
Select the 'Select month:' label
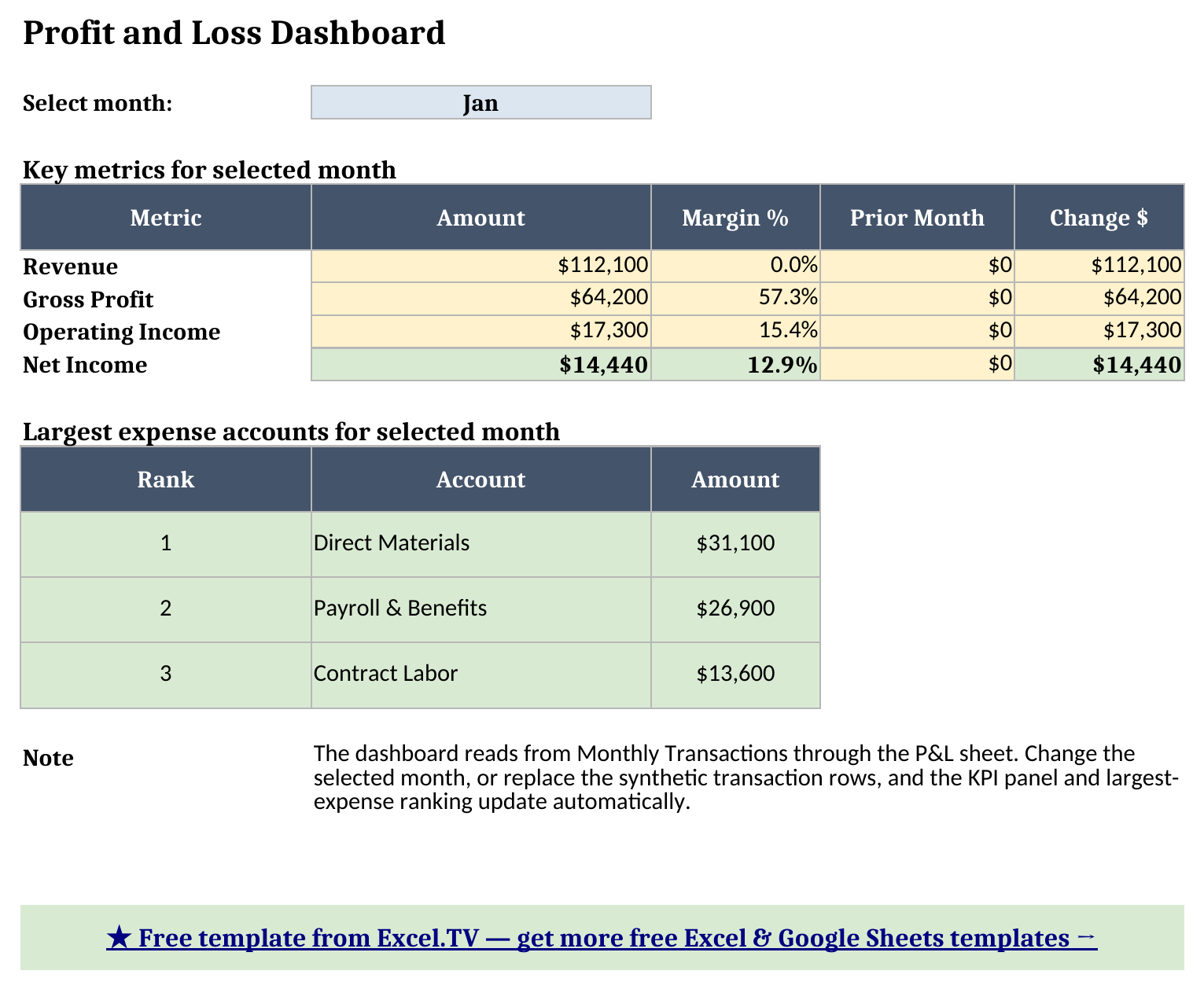tap(98, 103)
